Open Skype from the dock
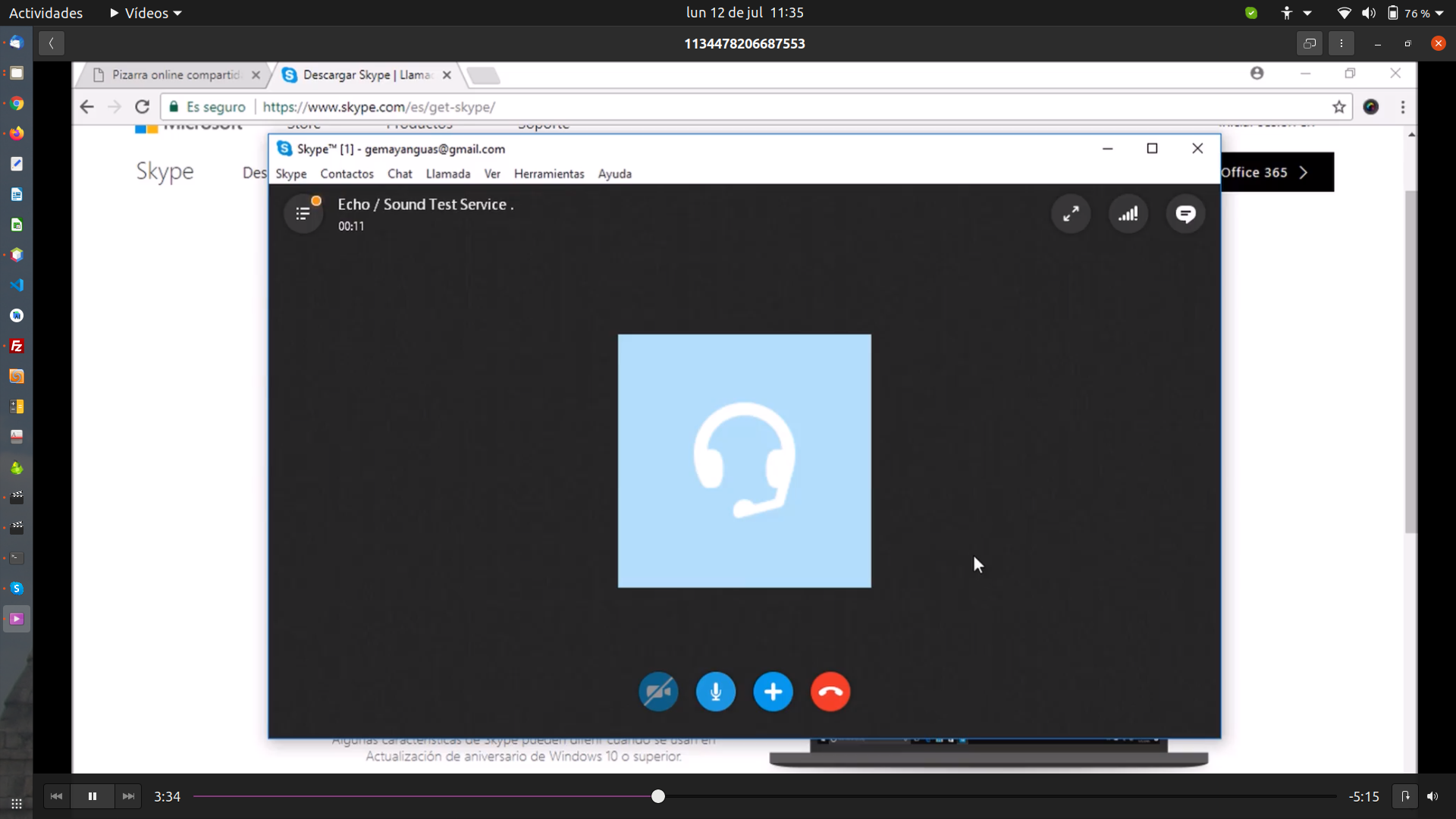 pos(17,588)
